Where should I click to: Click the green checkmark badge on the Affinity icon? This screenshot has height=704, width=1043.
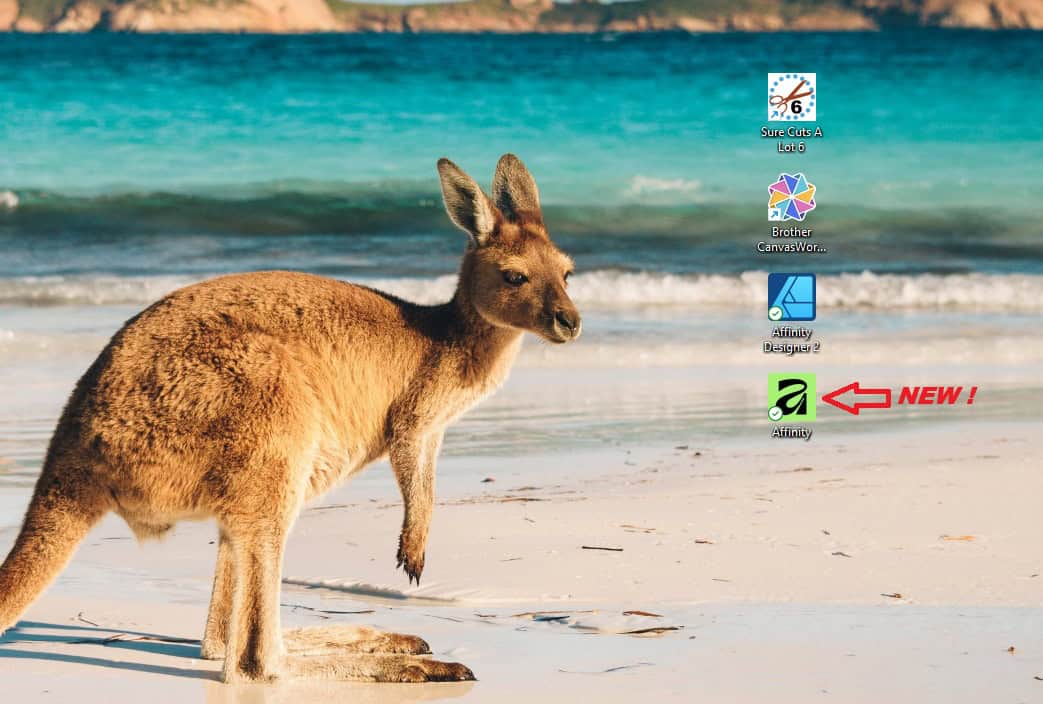click(x=775, y=414)
